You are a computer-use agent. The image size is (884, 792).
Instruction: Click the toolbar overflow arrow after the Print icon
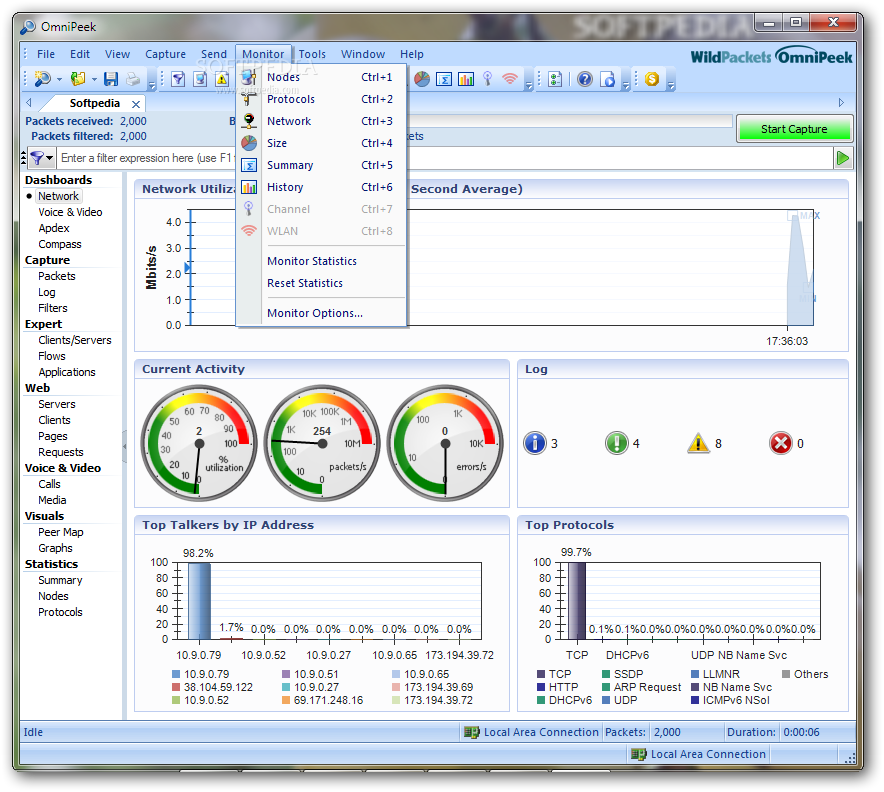click(152, 86)
